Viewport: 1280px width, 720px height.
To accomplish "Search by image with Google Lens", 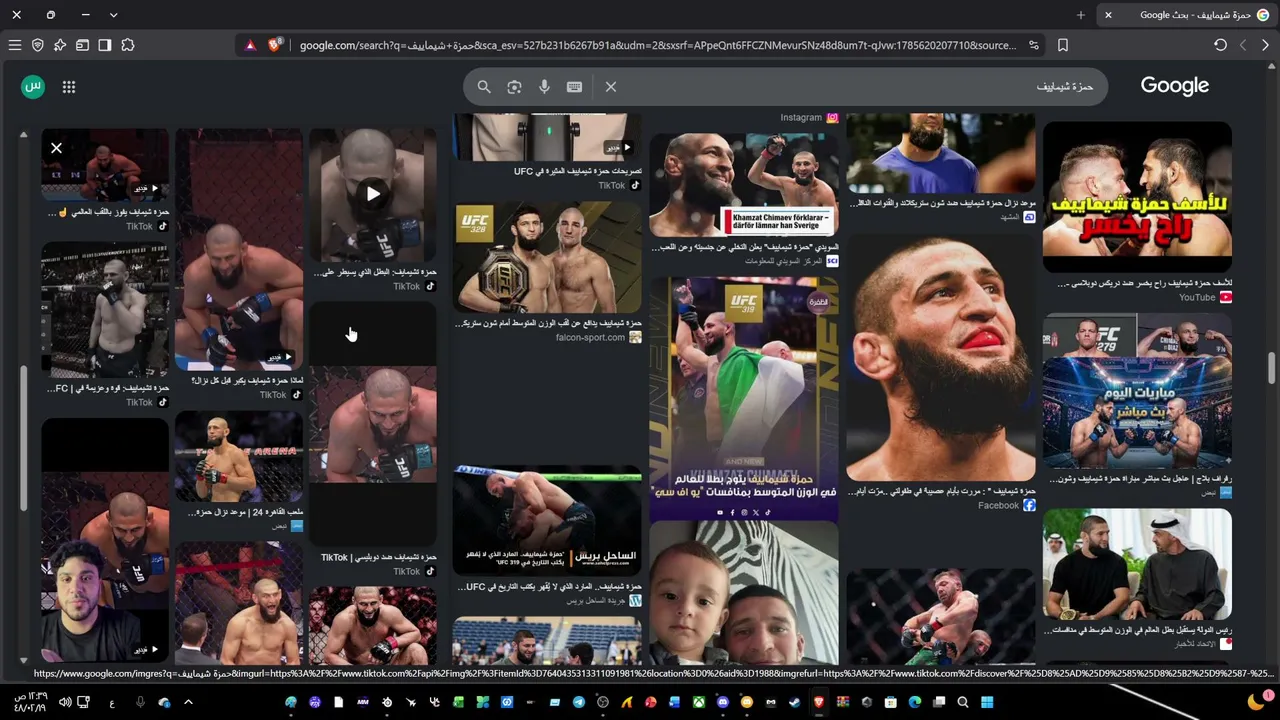I will [x=514, y=87].
